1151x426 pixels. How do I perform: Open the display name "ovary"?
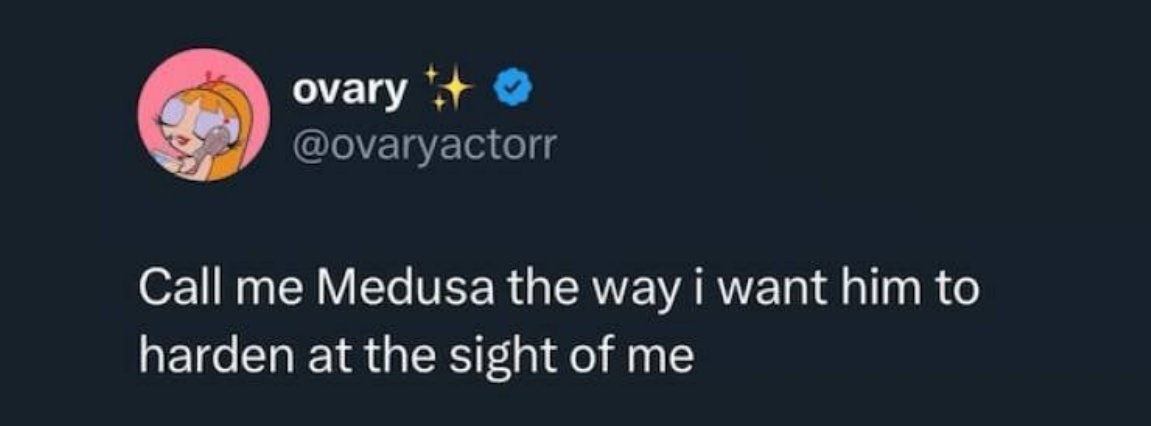tap(350, 91)
